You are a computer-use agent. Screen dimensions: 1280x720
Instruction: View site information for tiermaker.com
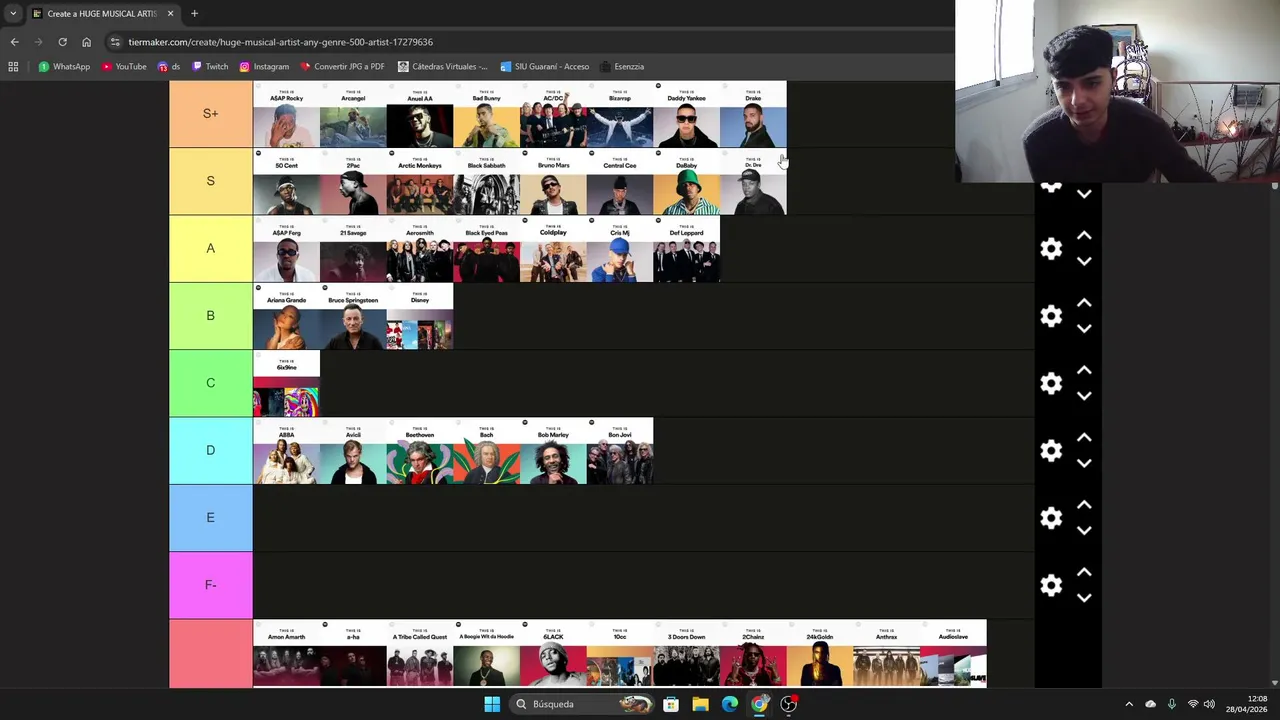point(115,42)
